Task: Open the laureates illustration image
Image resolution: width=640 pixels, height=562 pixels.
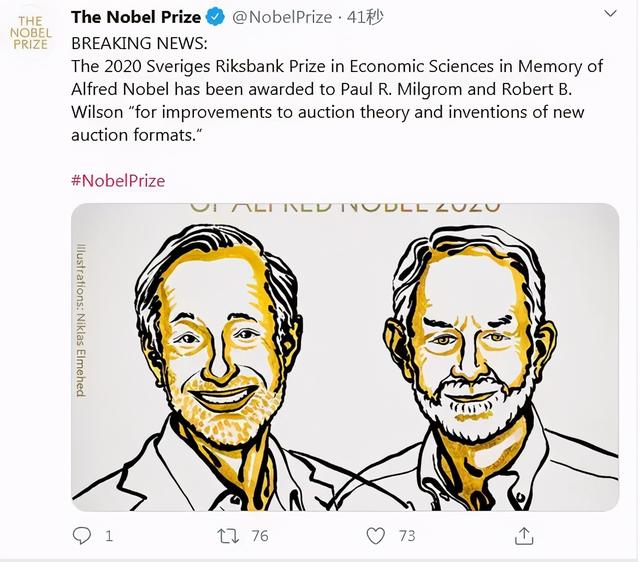Action: point(345,357)
